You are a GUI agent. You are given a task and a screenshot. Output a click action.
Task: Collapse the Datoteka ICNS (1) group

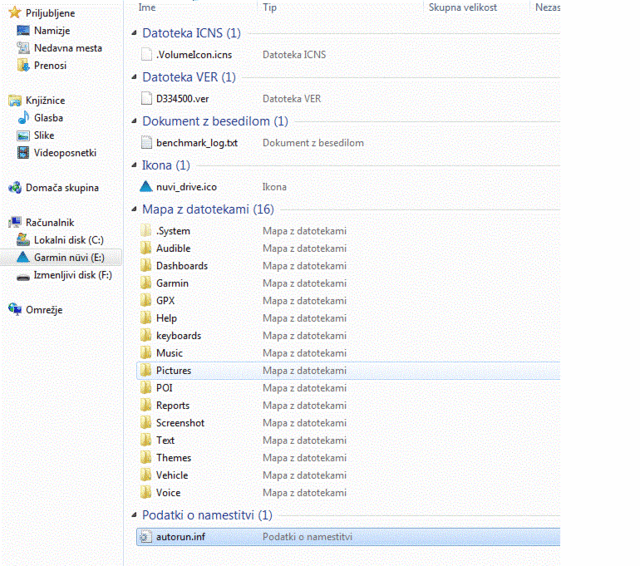click(134, 33)
